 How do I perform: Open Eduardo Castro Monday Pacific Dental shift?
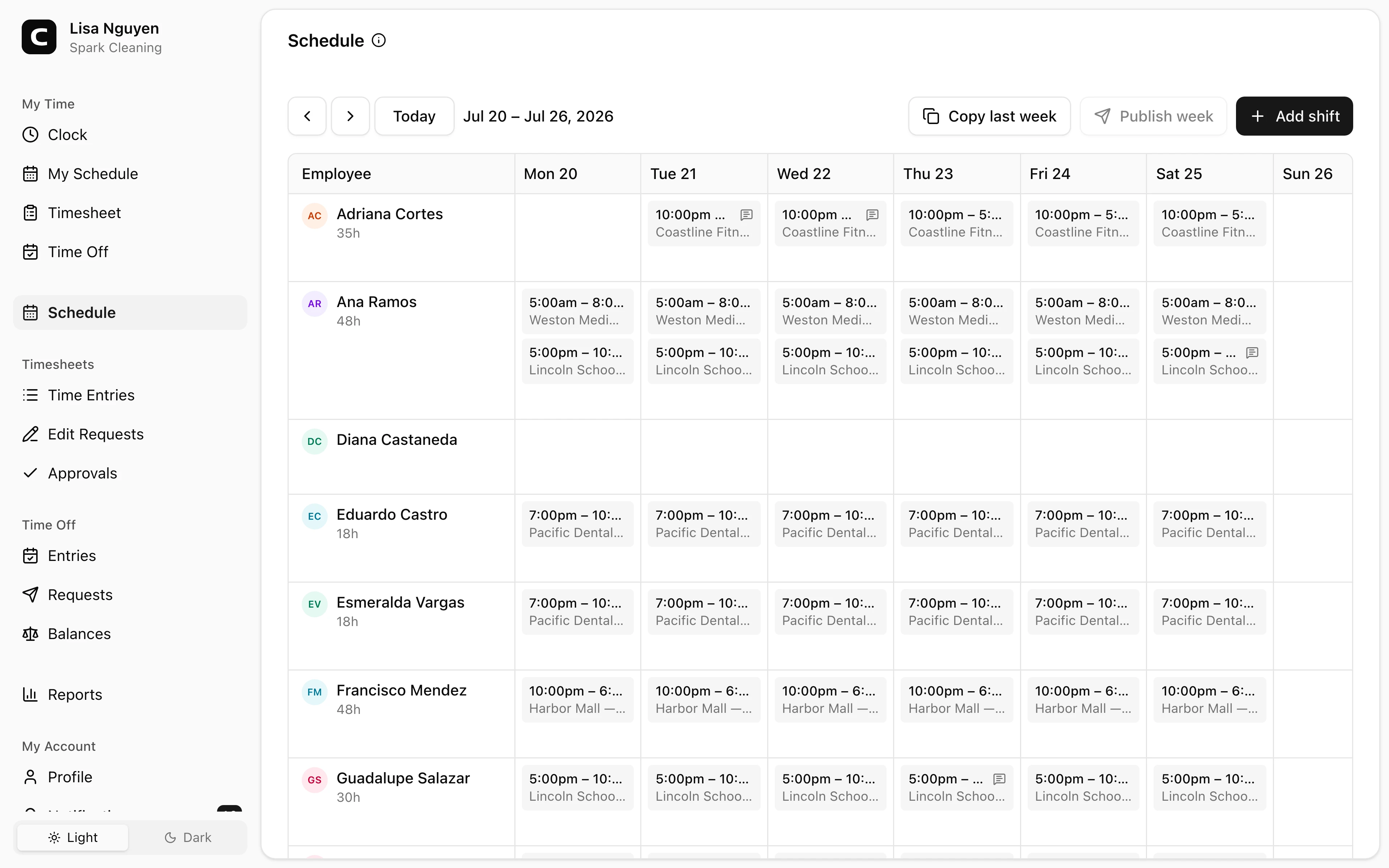coord(577,524)
